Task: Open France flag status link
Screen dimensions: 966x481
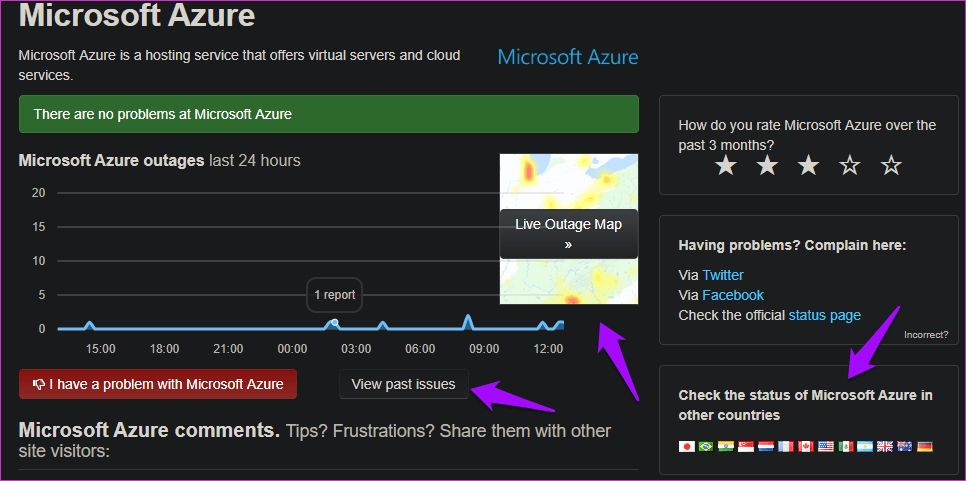Action: [786, 447]
